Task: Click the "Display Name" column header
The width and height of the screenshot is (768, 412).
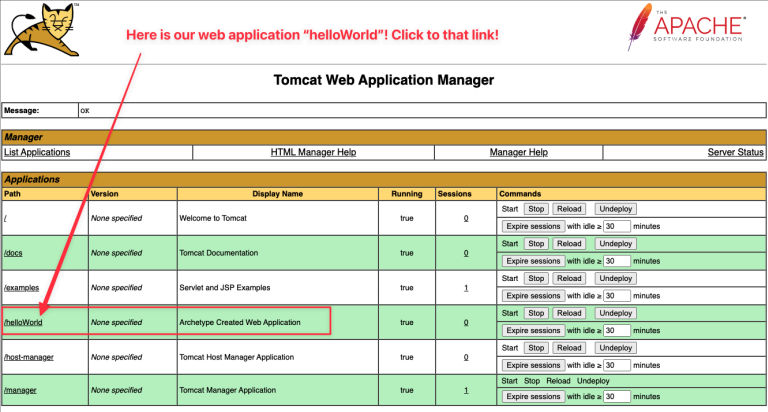Action: [278, 194]
